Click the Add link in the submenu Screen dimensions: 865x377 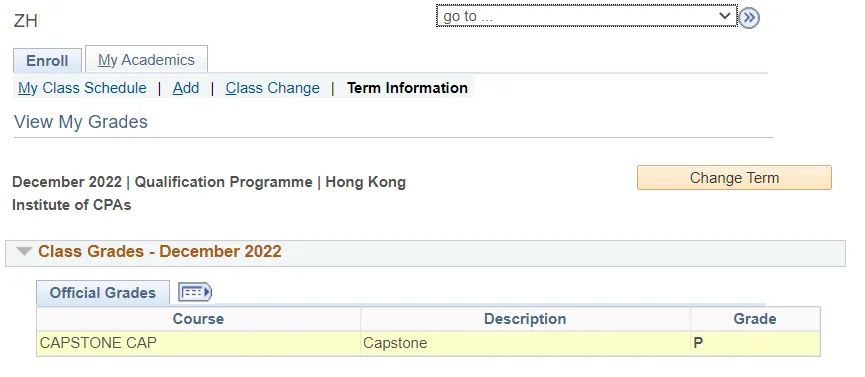[186, 88]
